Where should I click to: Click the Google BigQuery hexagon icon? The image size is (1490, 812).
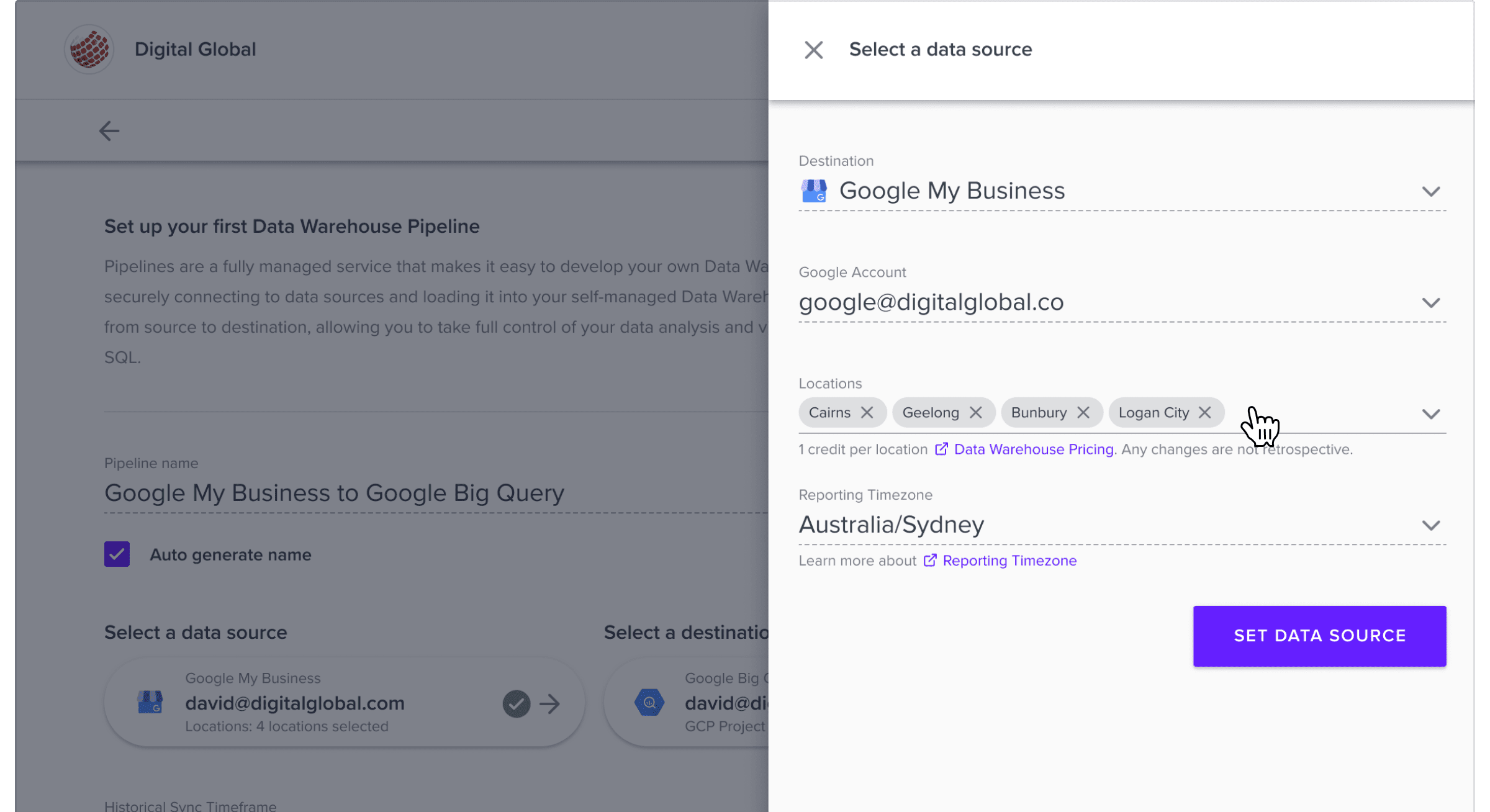pos(649,703)
